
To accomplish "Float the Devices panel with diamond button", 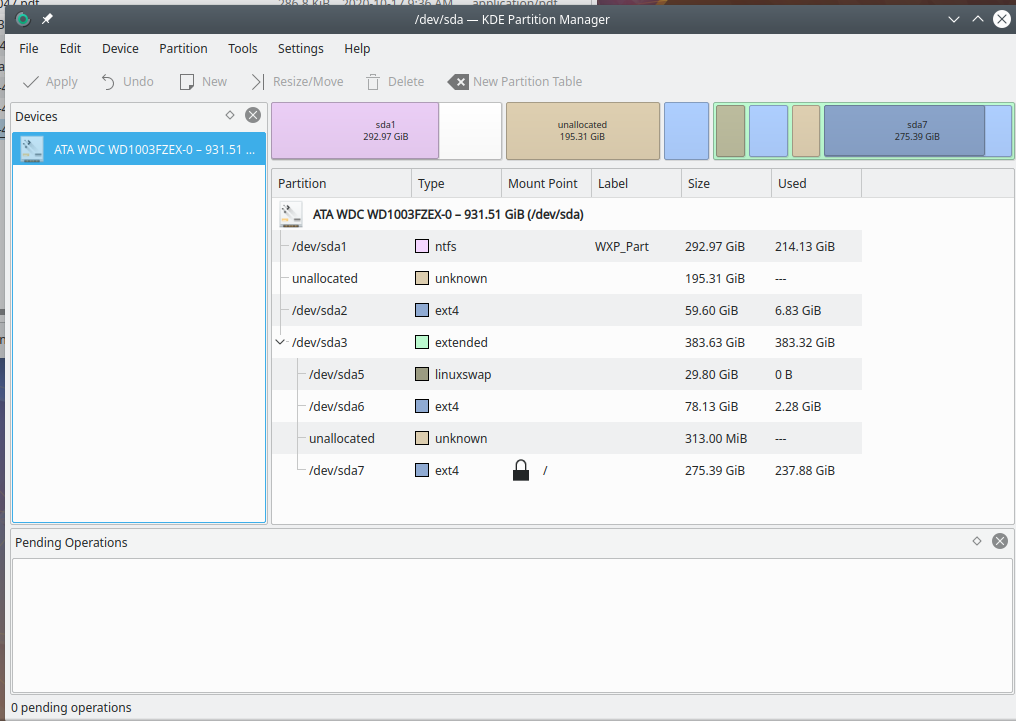I will point(230,115).
